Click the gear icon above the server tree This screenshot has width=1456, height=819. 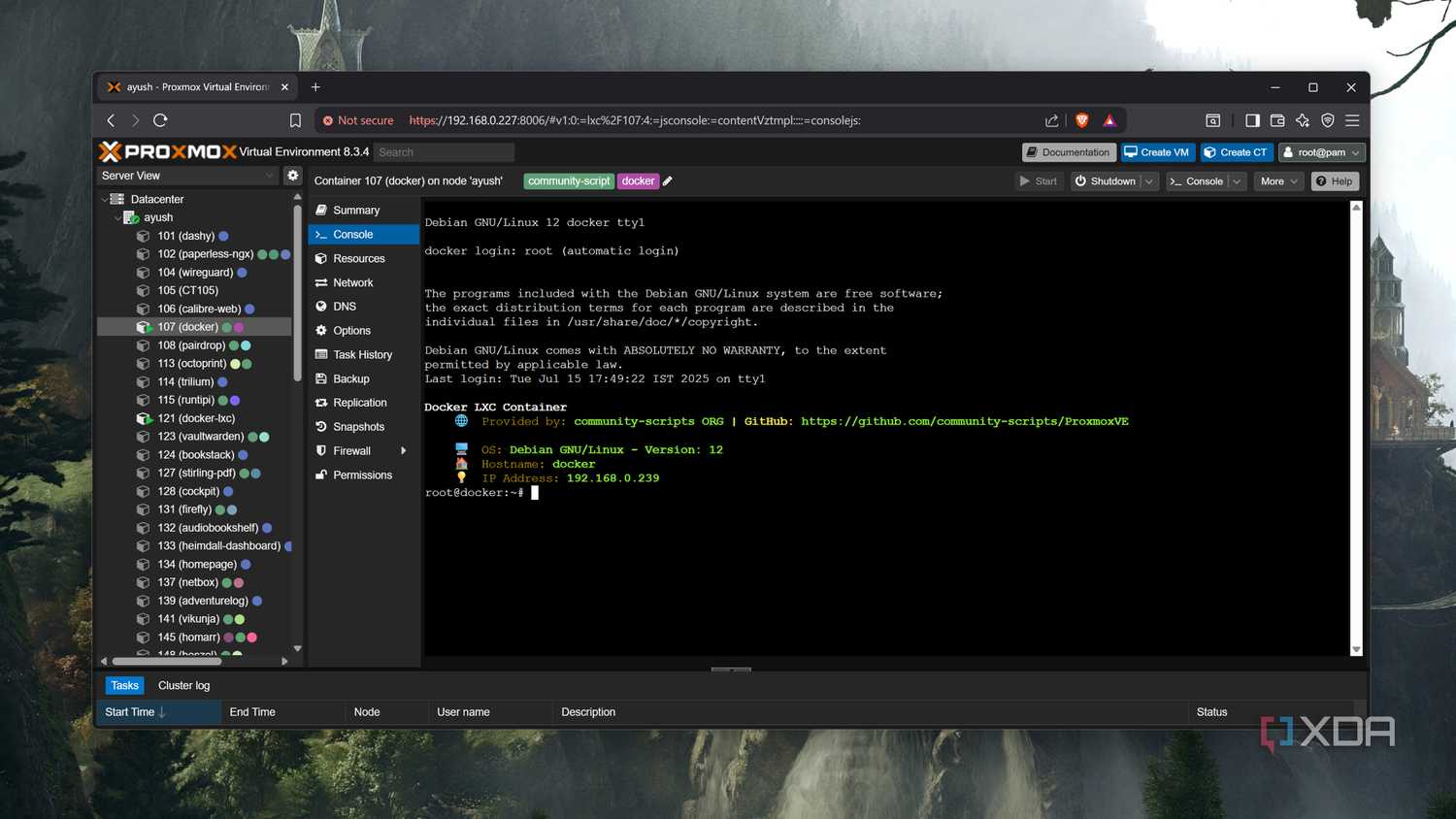click(292, 175)
